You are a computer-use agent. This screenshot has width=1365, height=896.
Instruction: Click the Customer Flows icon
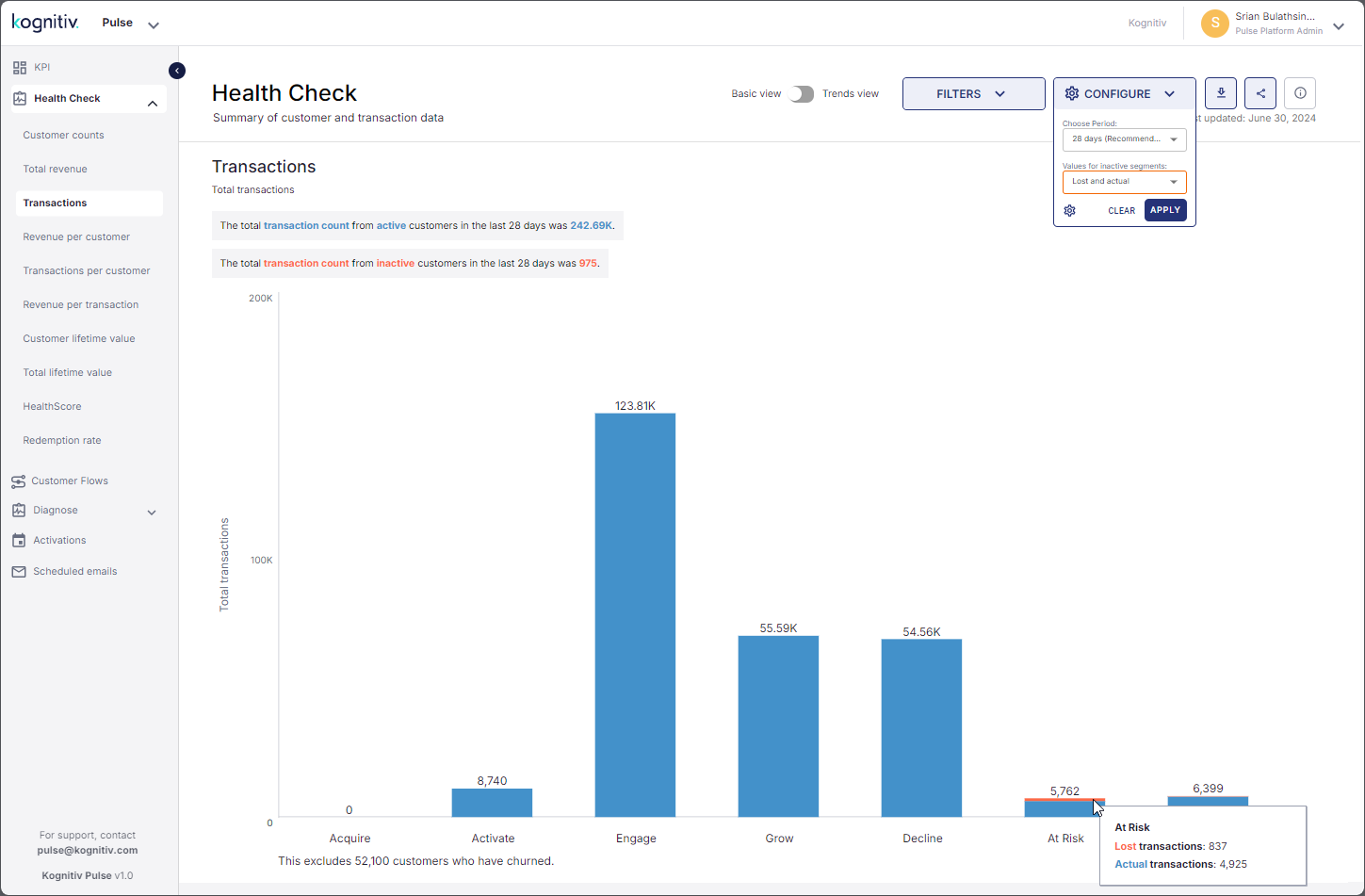(x=19, y=481)
